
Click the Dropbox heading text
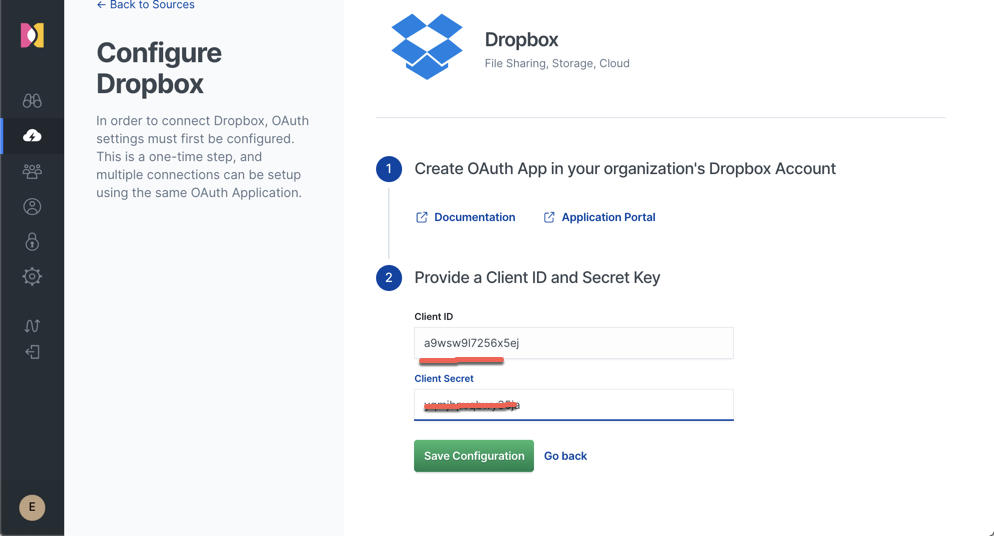521,39
